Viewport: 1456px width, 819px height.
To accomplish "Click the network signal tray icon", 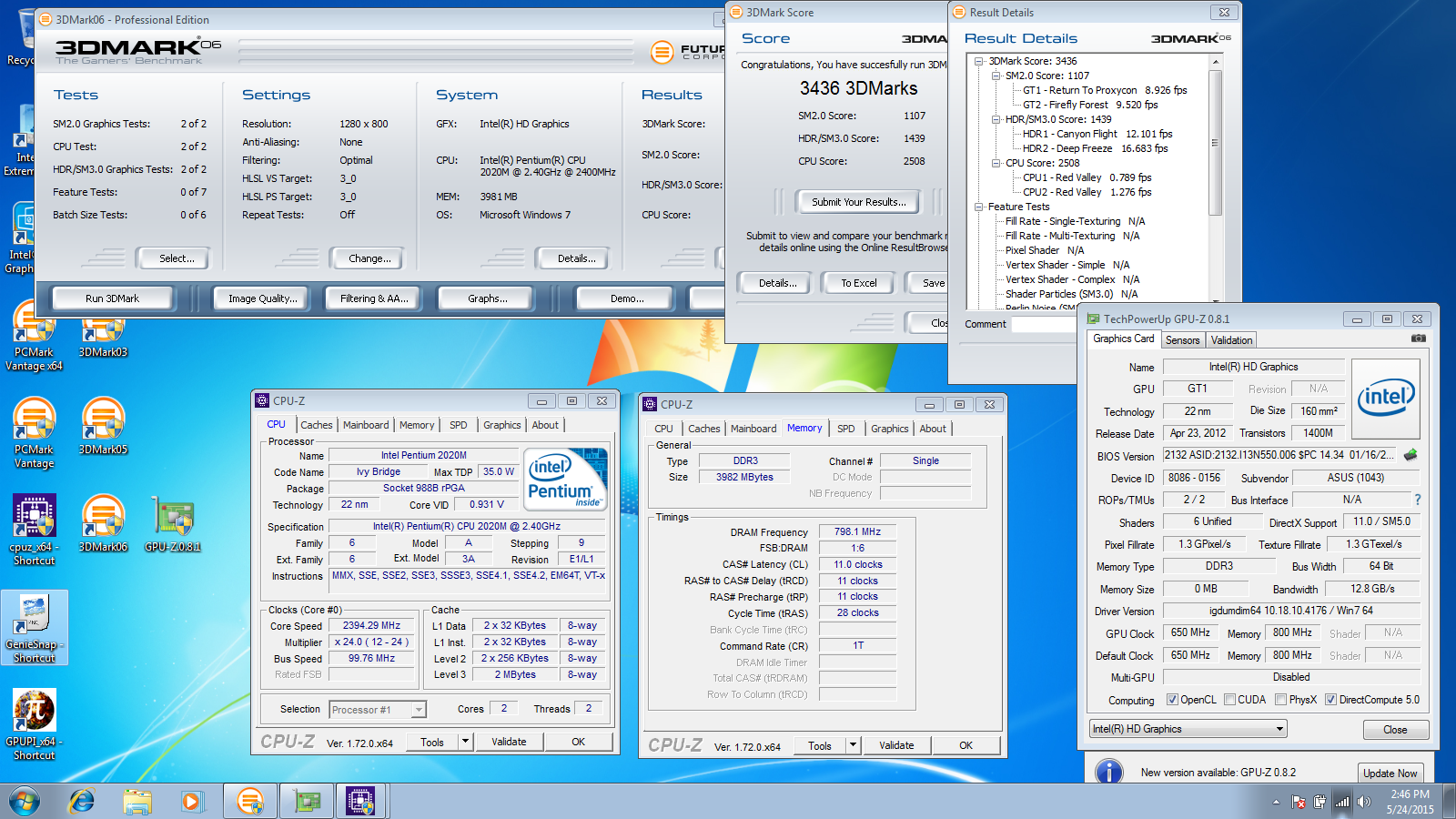I will coord(1342,802).
